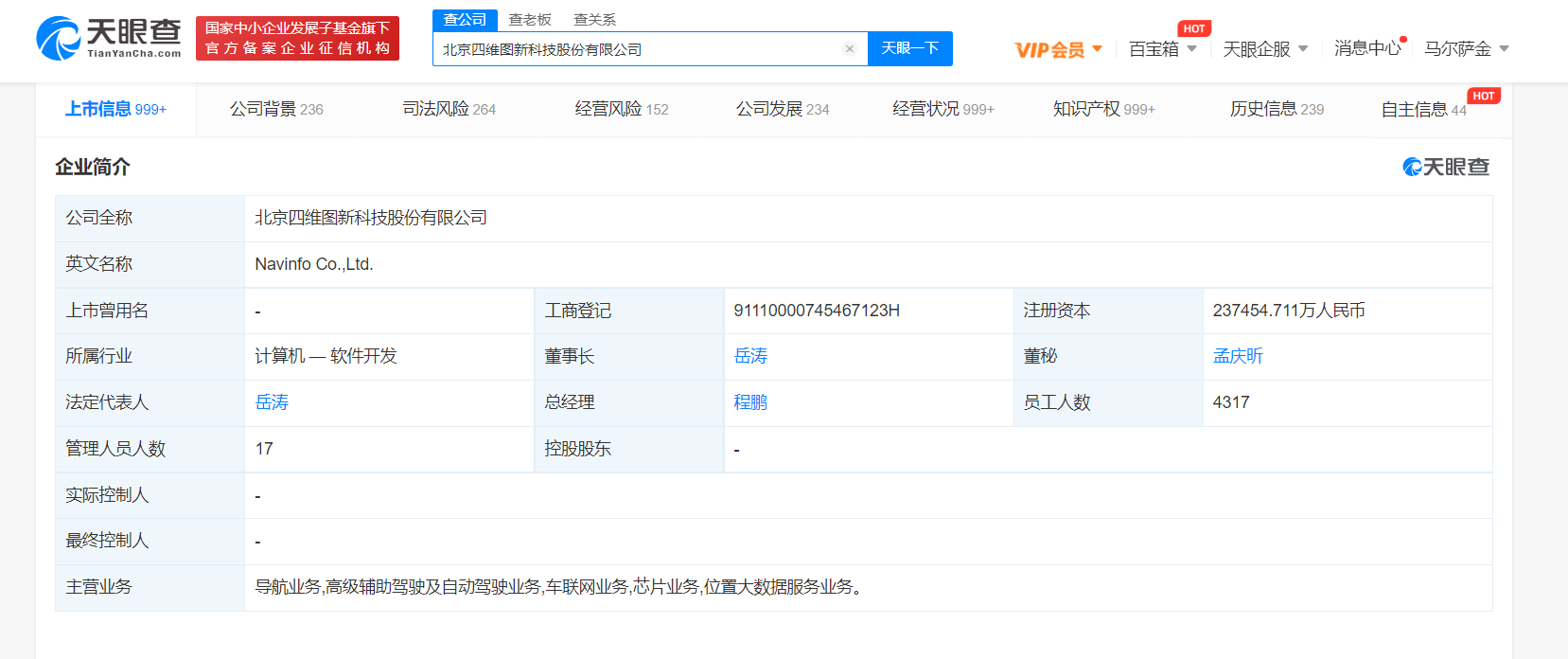Click the 主营业务 row label

[x=150, y=587]
